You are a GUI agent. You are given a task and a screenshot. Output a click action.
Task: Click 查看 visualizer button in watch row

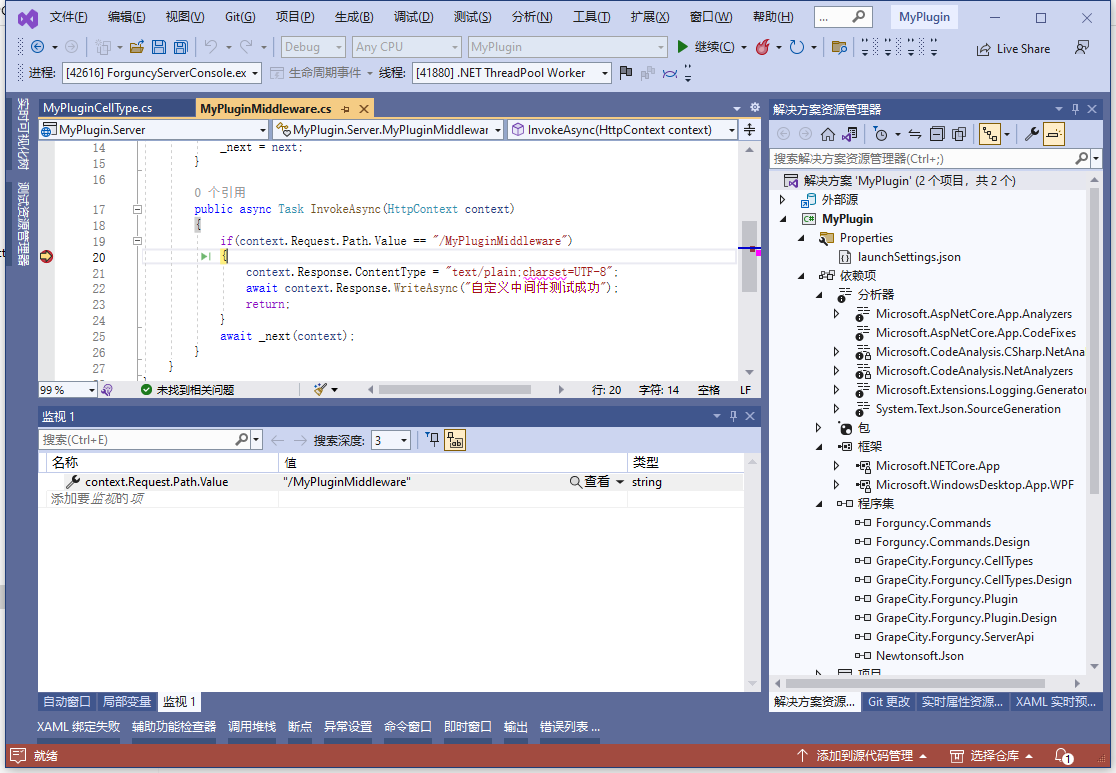coord(591,482)
